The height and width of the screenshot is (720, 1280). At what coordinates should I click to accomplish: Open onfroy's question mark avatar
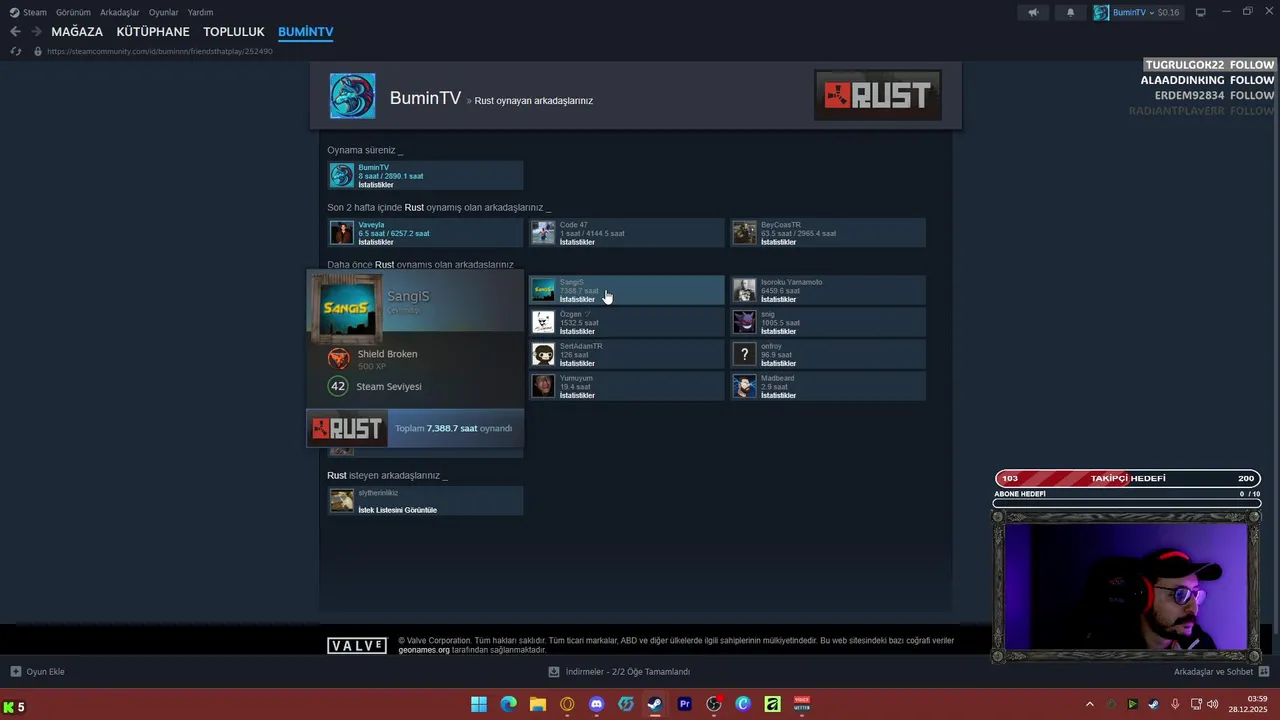point(744,354)
